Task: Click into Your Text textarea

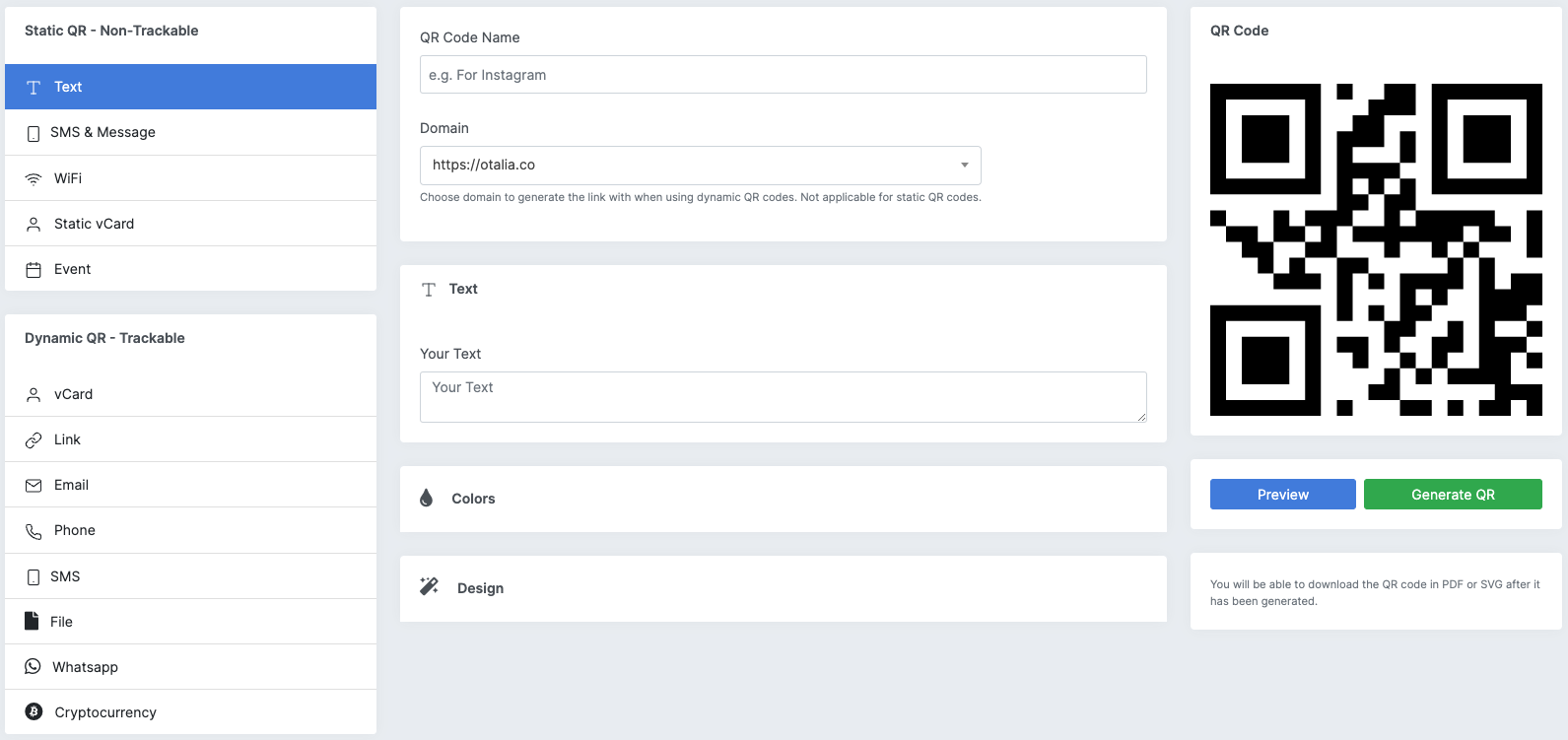Action: [x=784, y=397]
